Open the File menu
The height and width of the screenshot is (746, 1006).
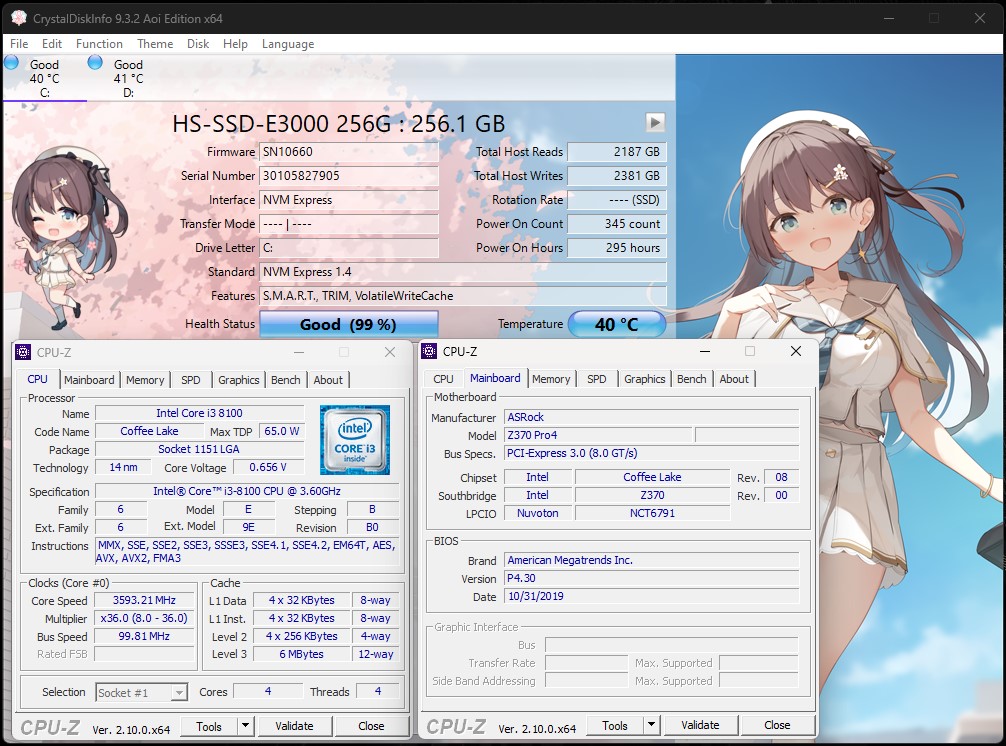(19, 44)
